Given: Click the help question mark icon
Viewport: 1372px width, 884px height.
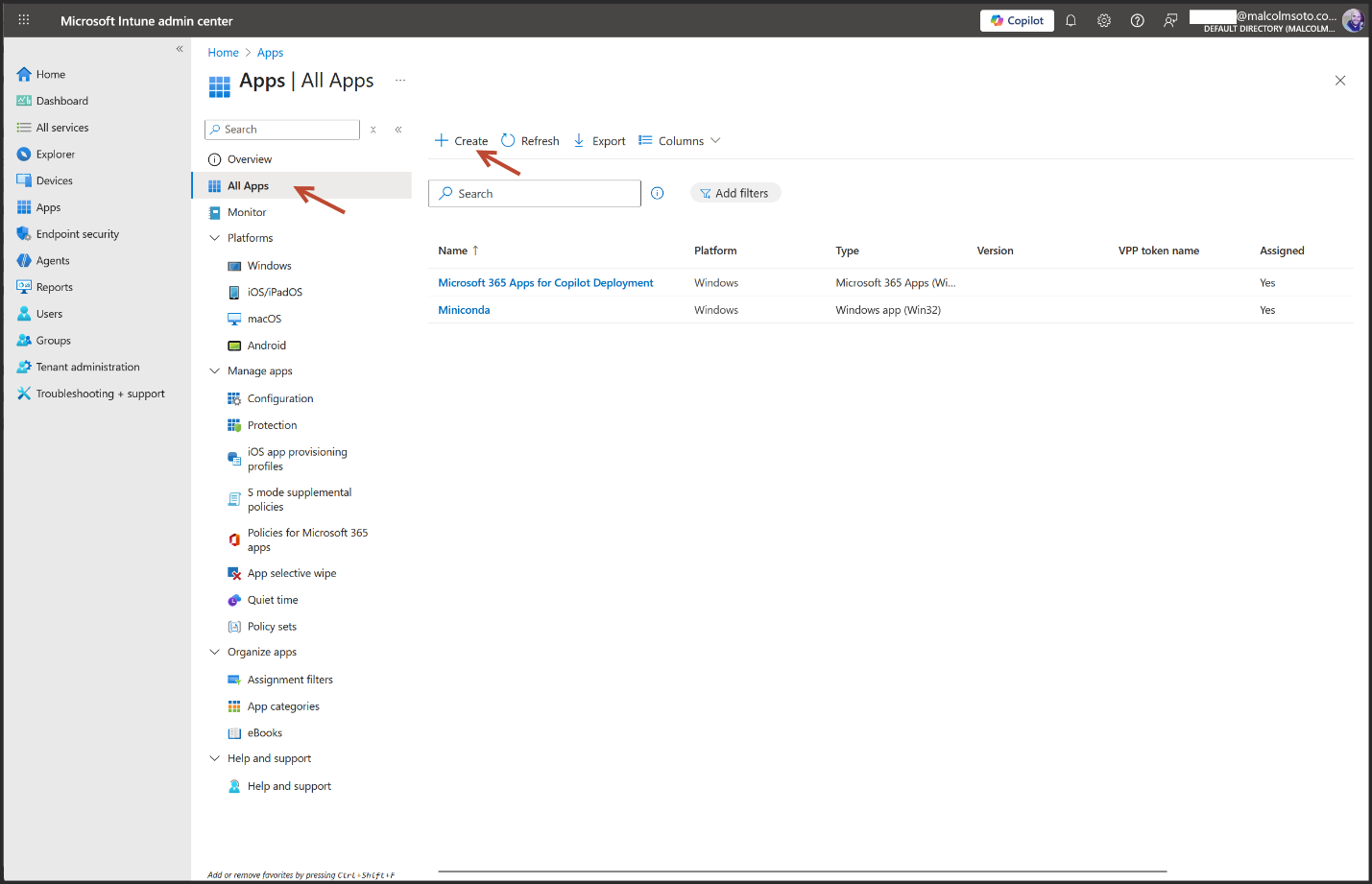Looking at the screenshot, I should coord(1137,20).
